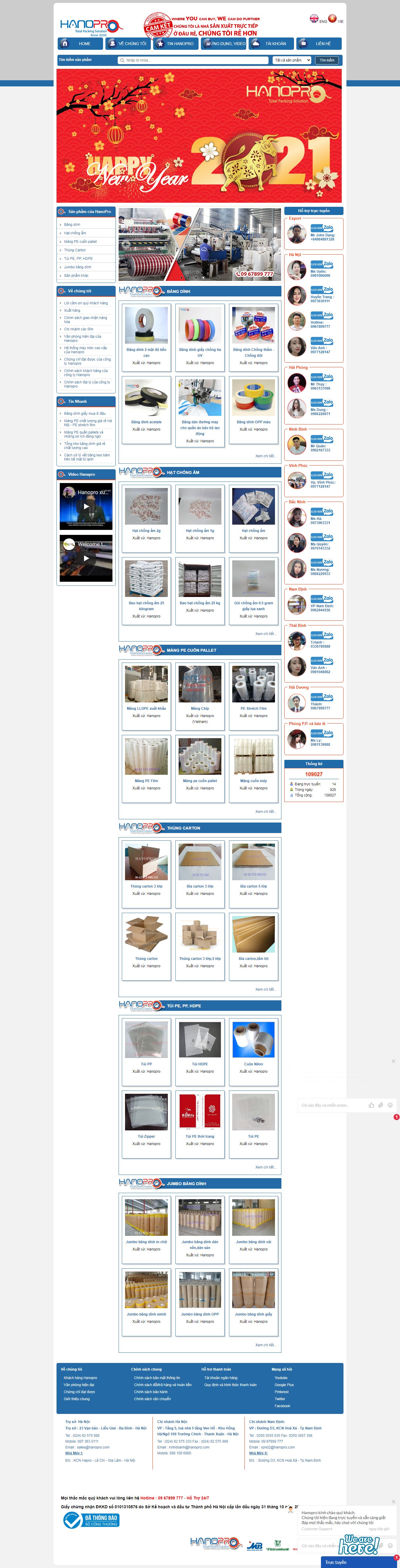Screen dimensions: 400x1568
Task: Open the TIN HANOPRO menu item
Action: (x=175, y=44)
